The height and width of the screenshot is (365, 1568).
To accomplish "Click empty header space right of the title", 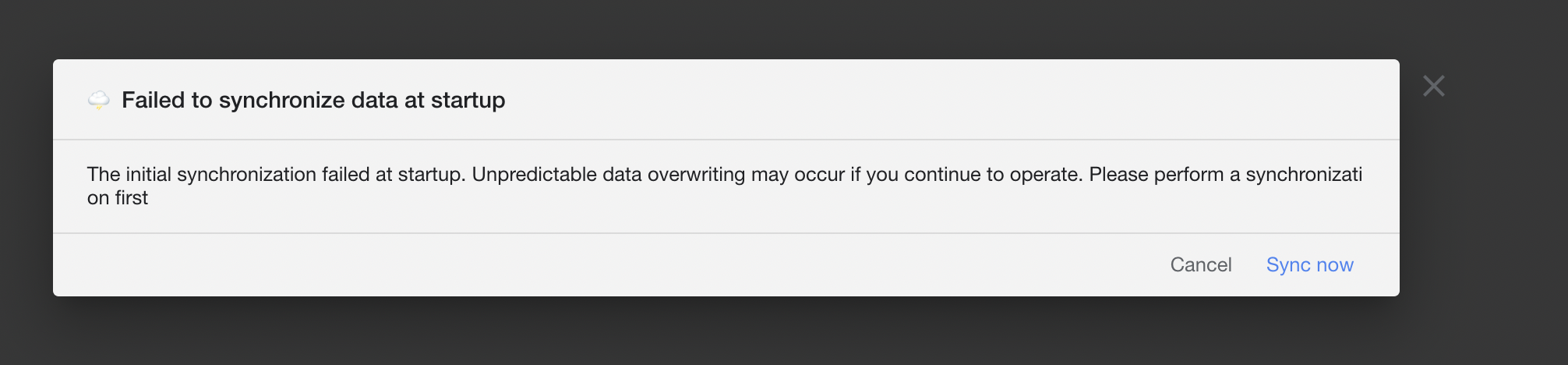I will coord(935,100).
